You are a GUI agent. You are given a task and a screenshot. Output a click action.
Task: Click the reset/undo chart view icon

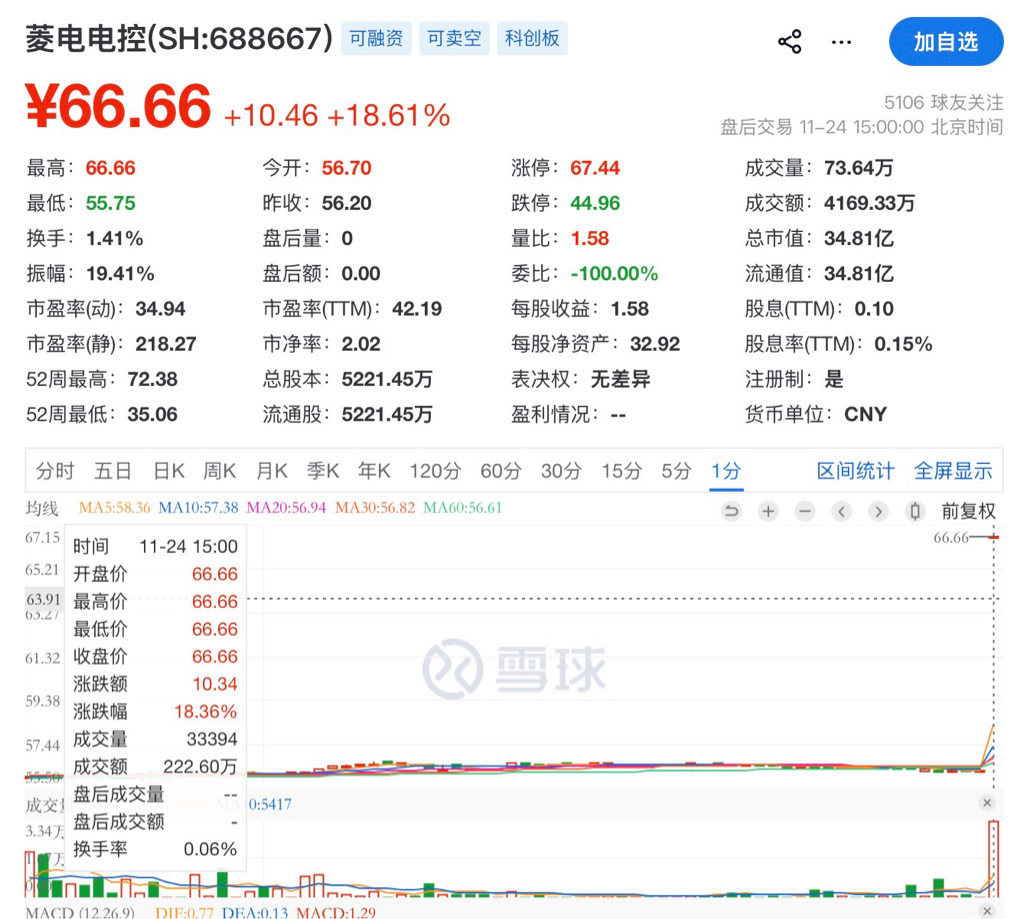click(731, 511)
